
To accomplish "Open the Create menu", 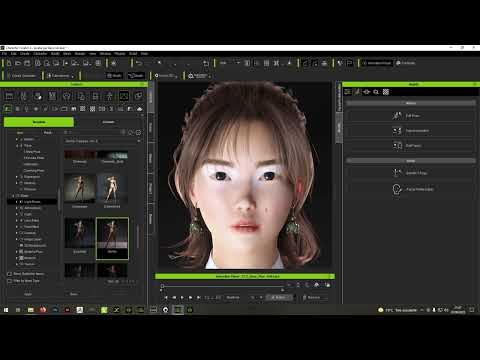I will (25, 54).
